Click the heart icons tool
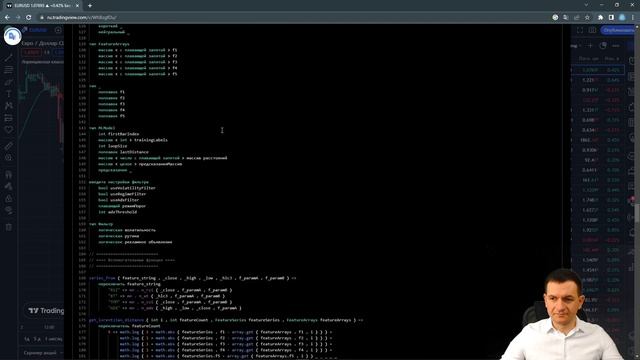This screenshot has width=640, height=360. coord(9,130)
